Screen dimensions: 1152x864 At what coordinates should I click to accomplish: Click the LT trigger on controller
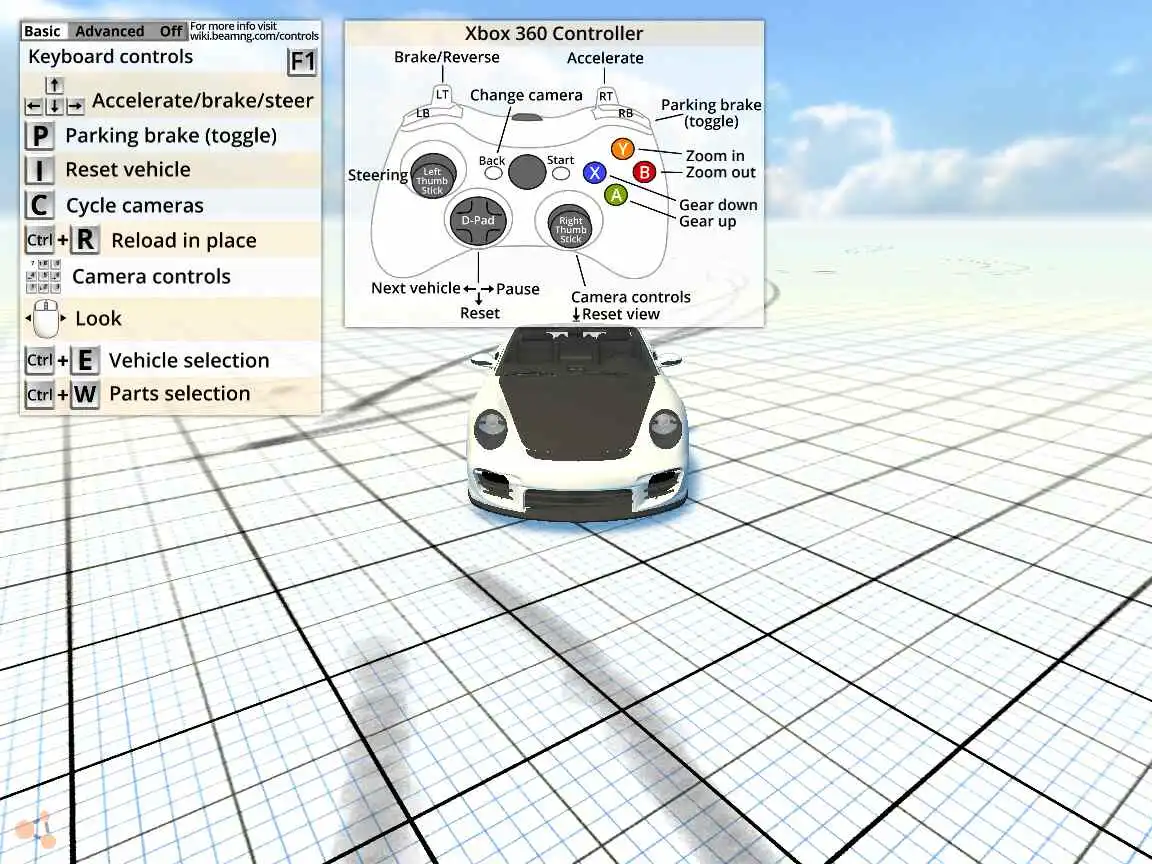tap(442, 96)
